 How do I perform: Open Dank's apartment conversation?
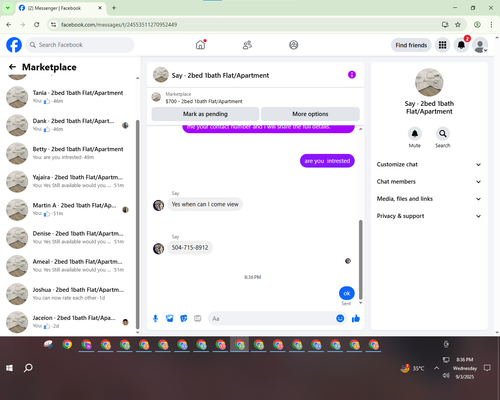click(x=68, y=125)
